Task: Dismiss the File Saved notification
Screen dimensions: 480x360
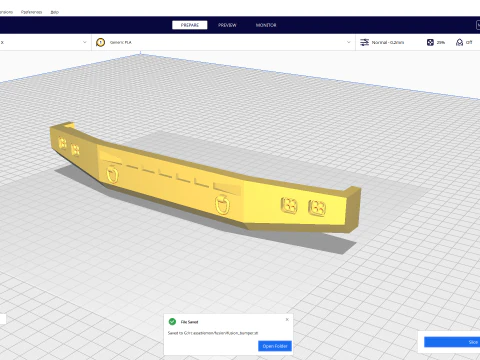Action: click(x=287, y=319)
